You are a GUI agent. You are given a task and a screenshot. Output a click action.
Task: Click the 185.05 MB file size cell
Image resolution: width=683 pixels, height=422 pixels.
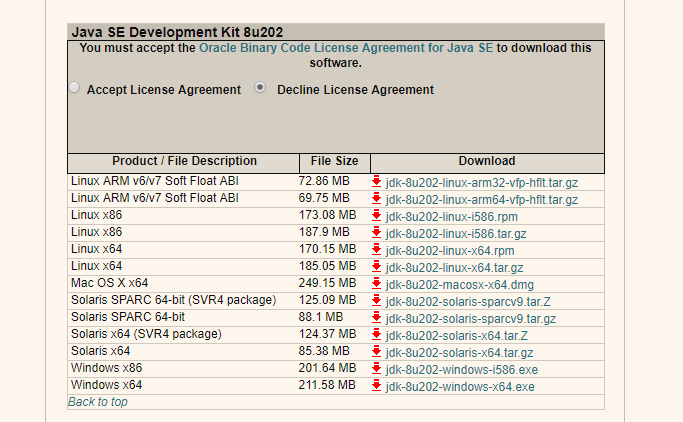click(x=328, y=266)
